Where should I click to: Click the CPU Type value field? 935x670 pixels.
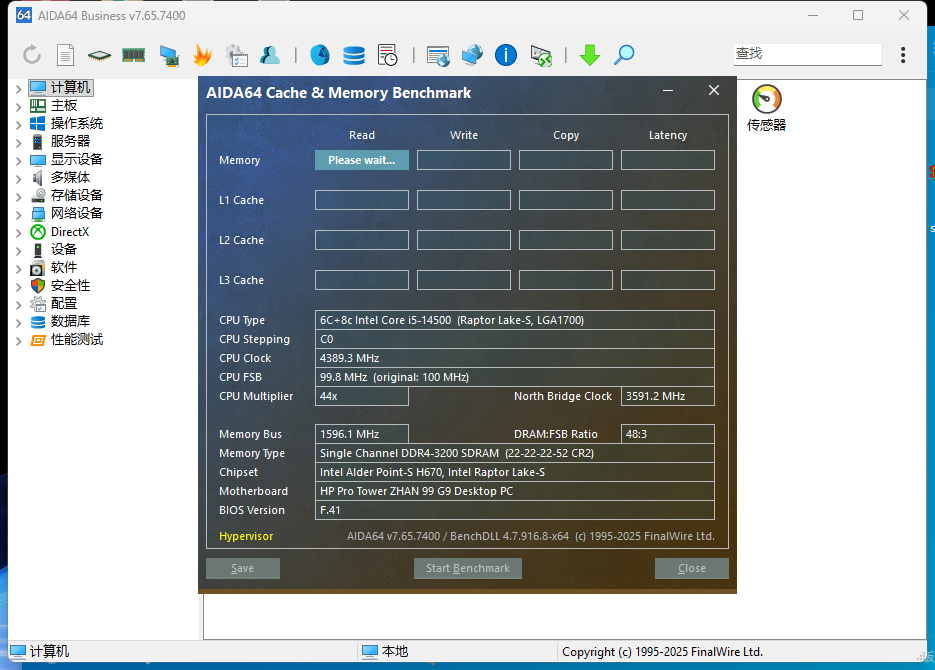tap(515, 320)
